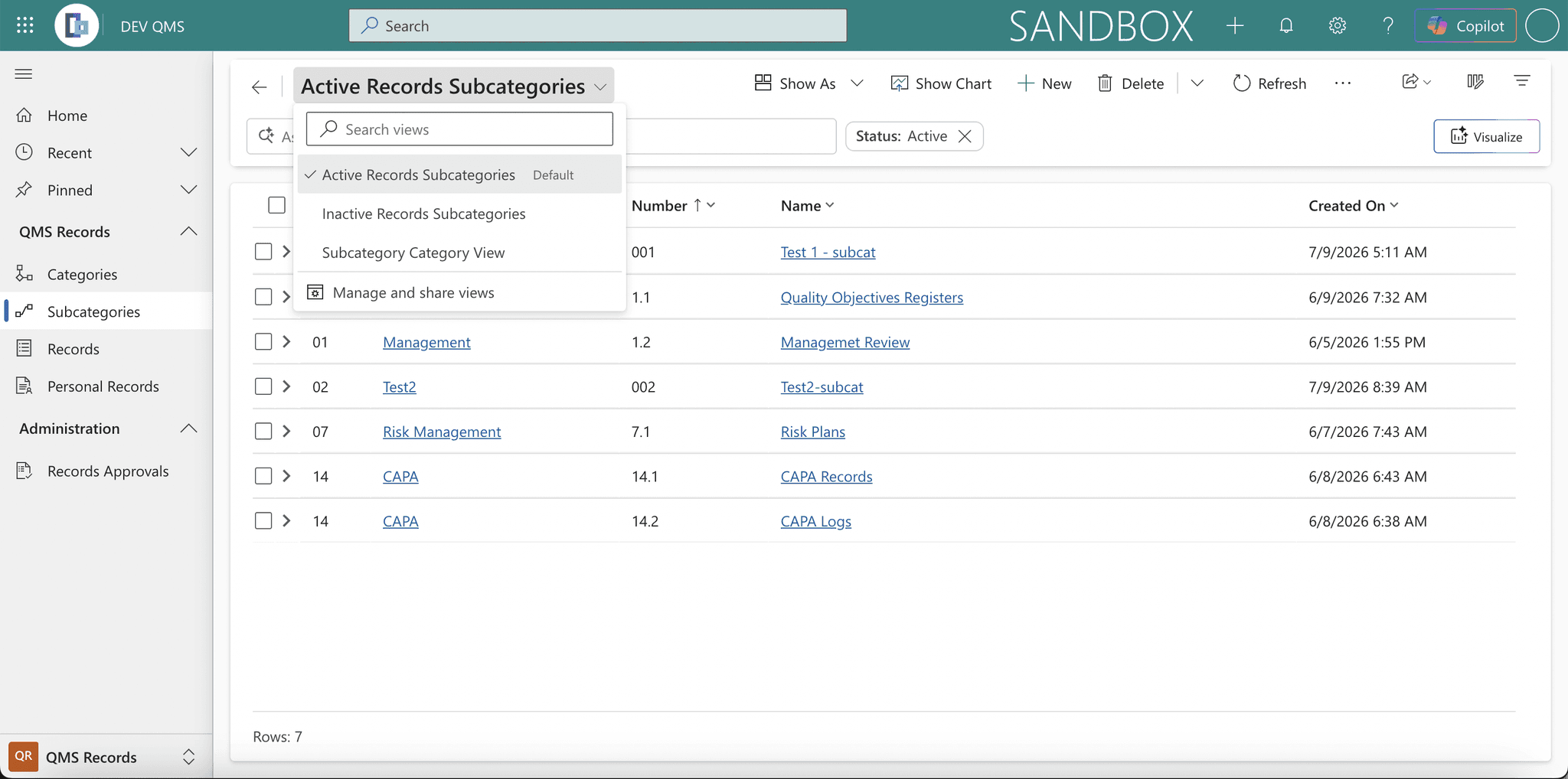1568x779 pixels.
Task: Click the New button
Action: point(1044,83)
